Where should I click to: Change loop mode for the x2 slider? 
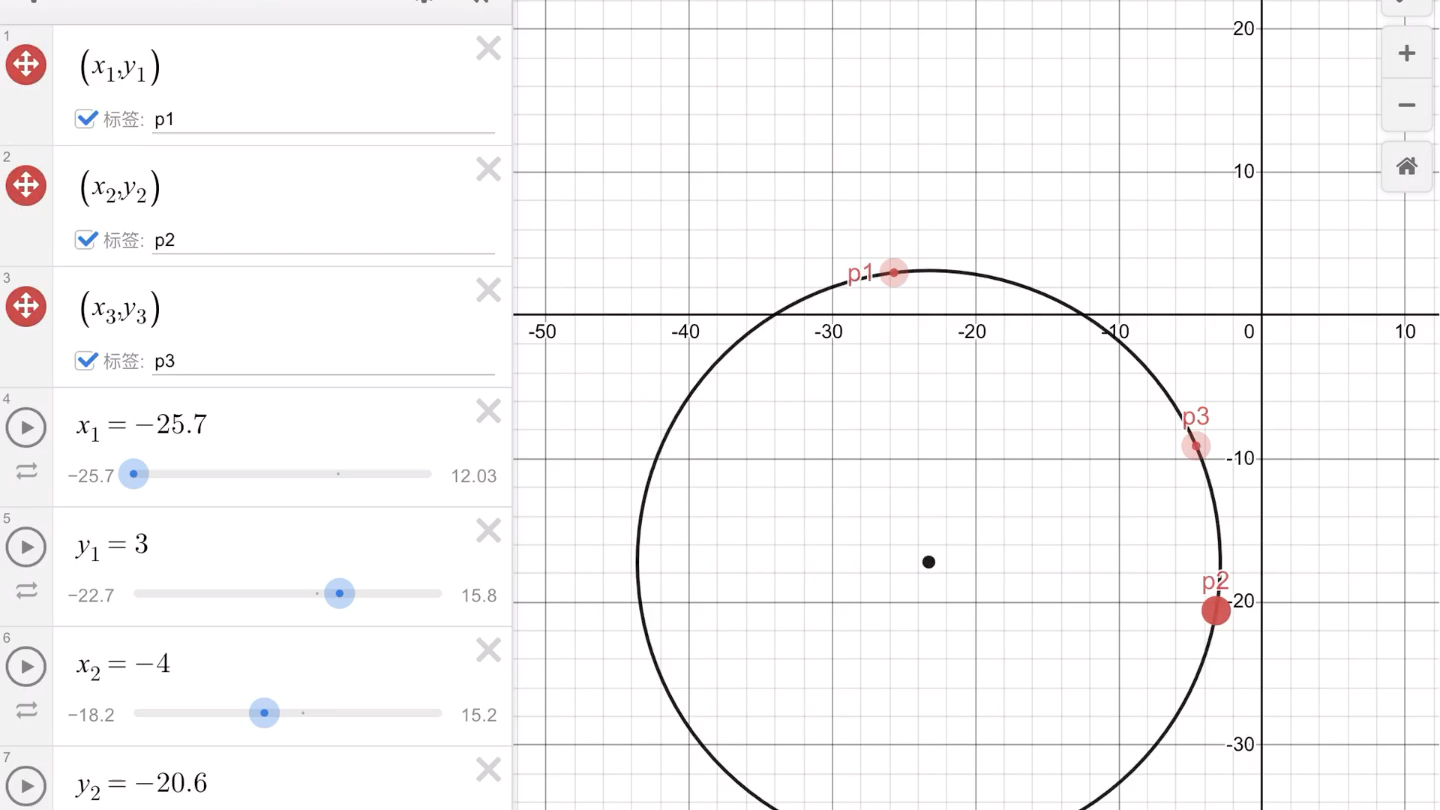pyautogui.click(x=26, y=710)
